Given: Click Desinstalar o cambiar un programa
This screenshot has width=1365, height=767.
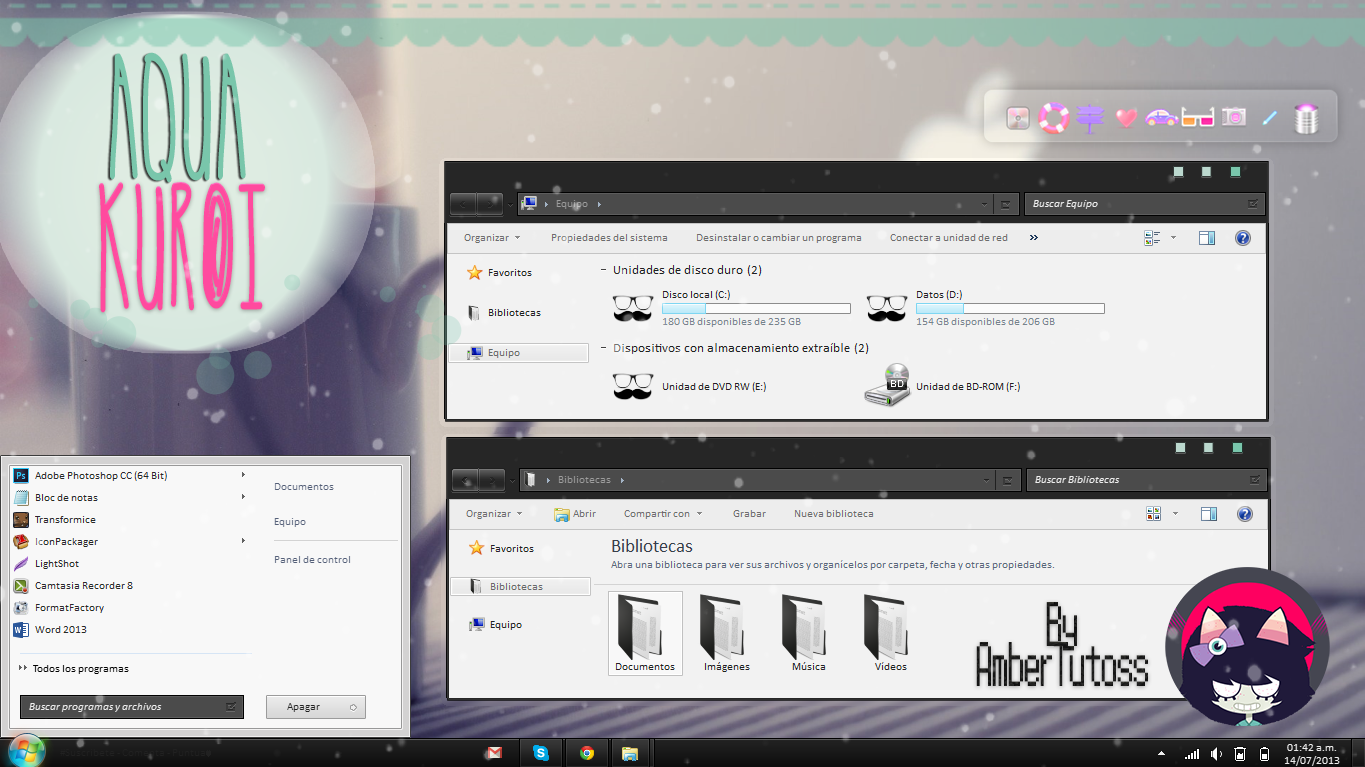Looking at the screenshot, I should tap(779, 238).
